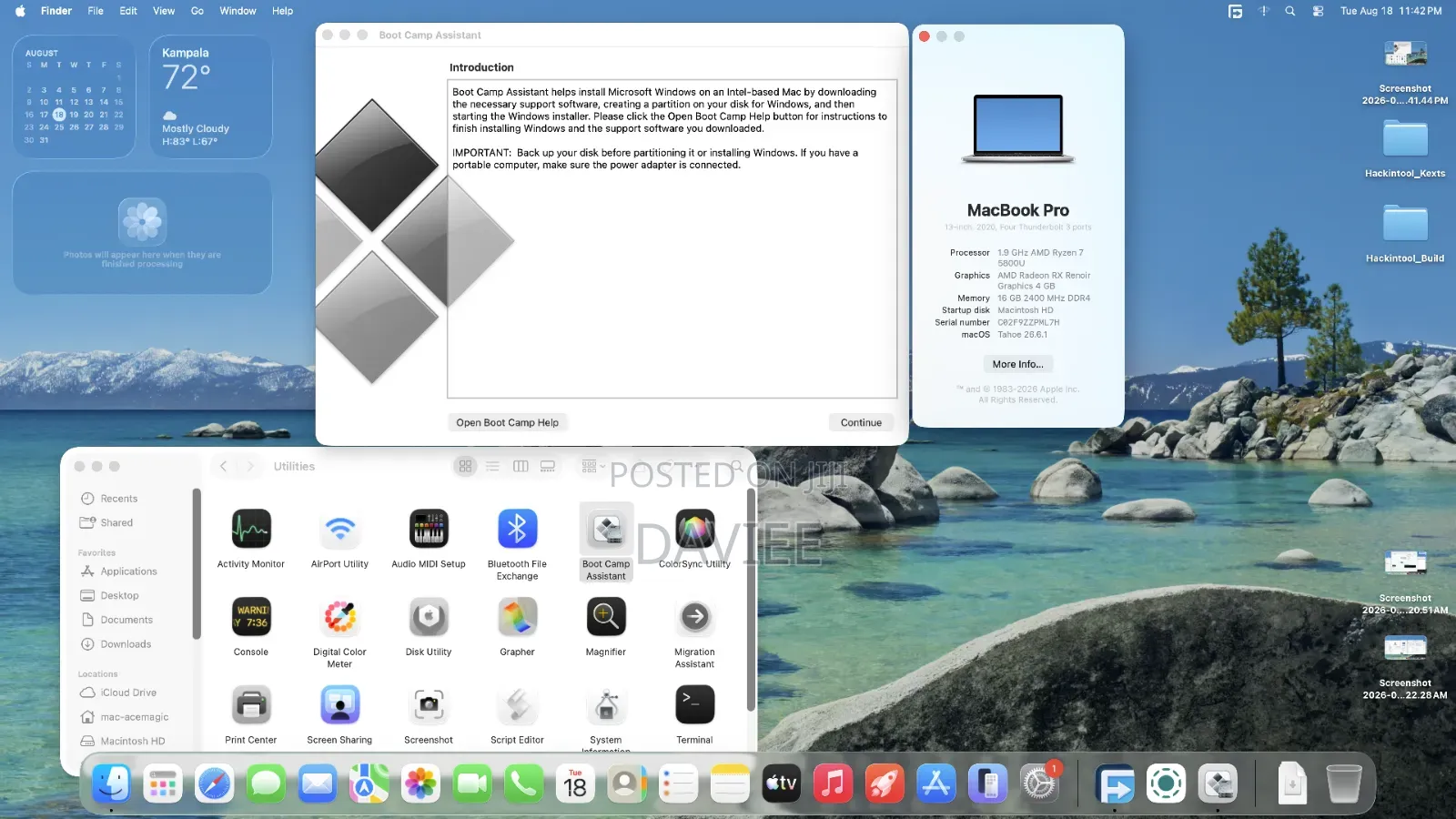Click the Open Boot Camp Help button

[508, 422]
